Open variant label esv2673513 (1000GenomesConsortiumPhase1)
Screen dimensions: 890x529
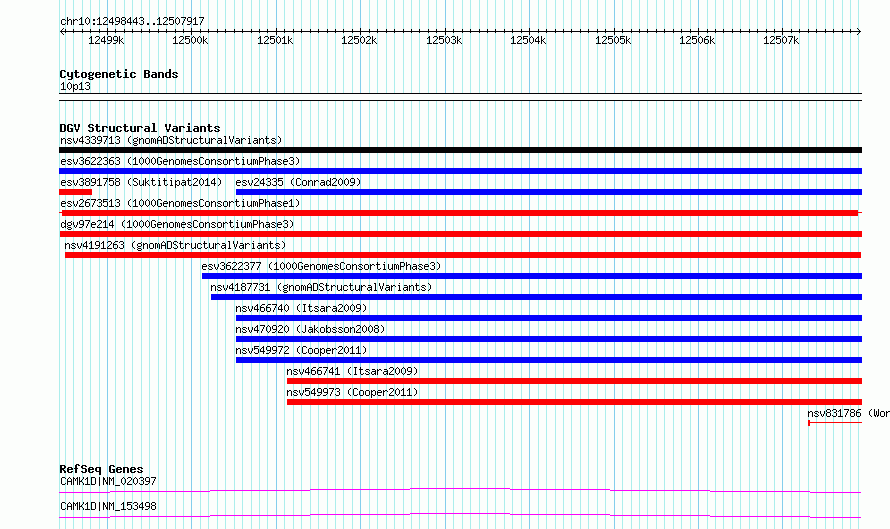tap(180, 203)
